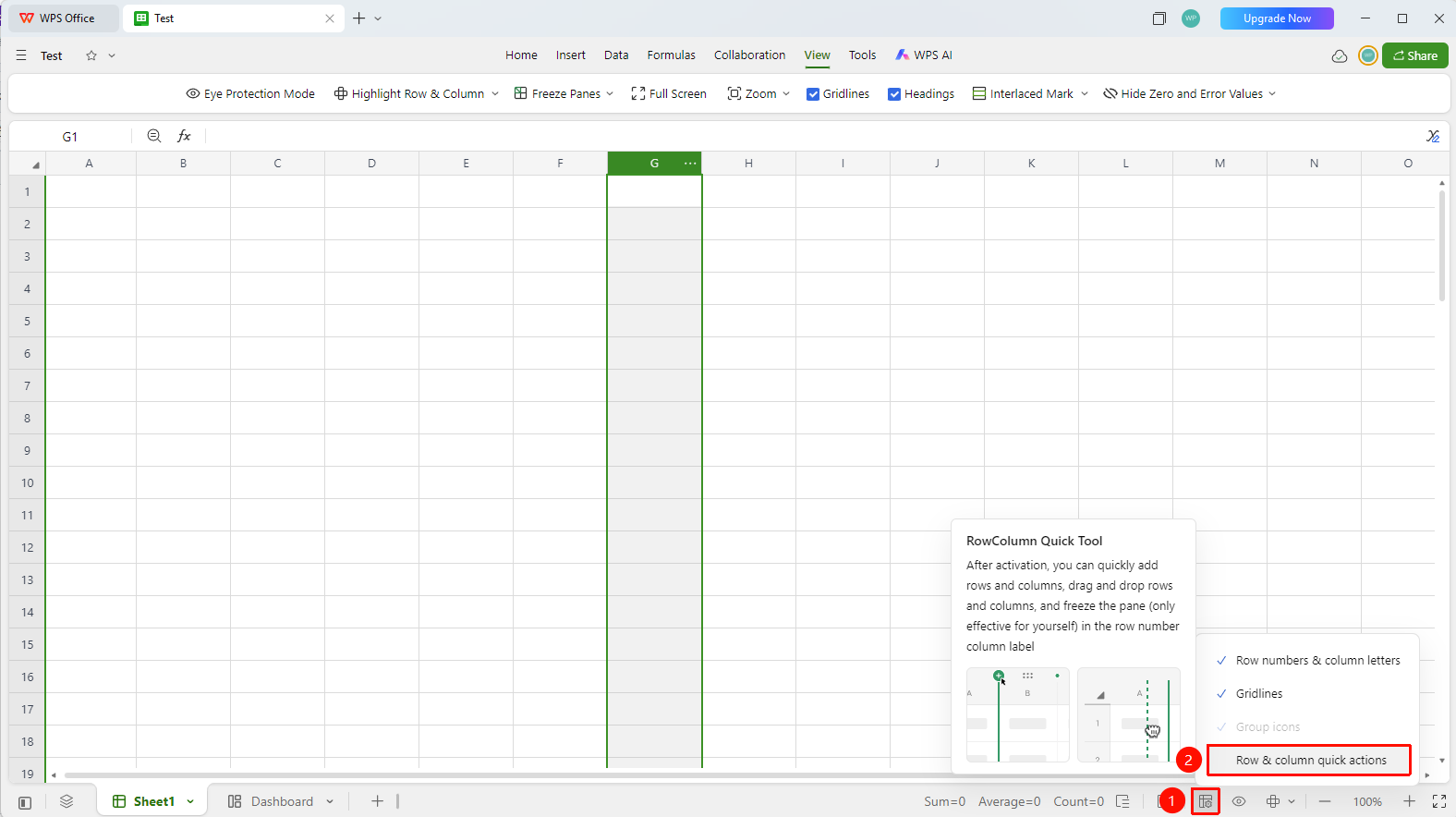Click the highlight crosshair icon in status bar
Screen dimensions: 1456x817
coord(1273,801)
